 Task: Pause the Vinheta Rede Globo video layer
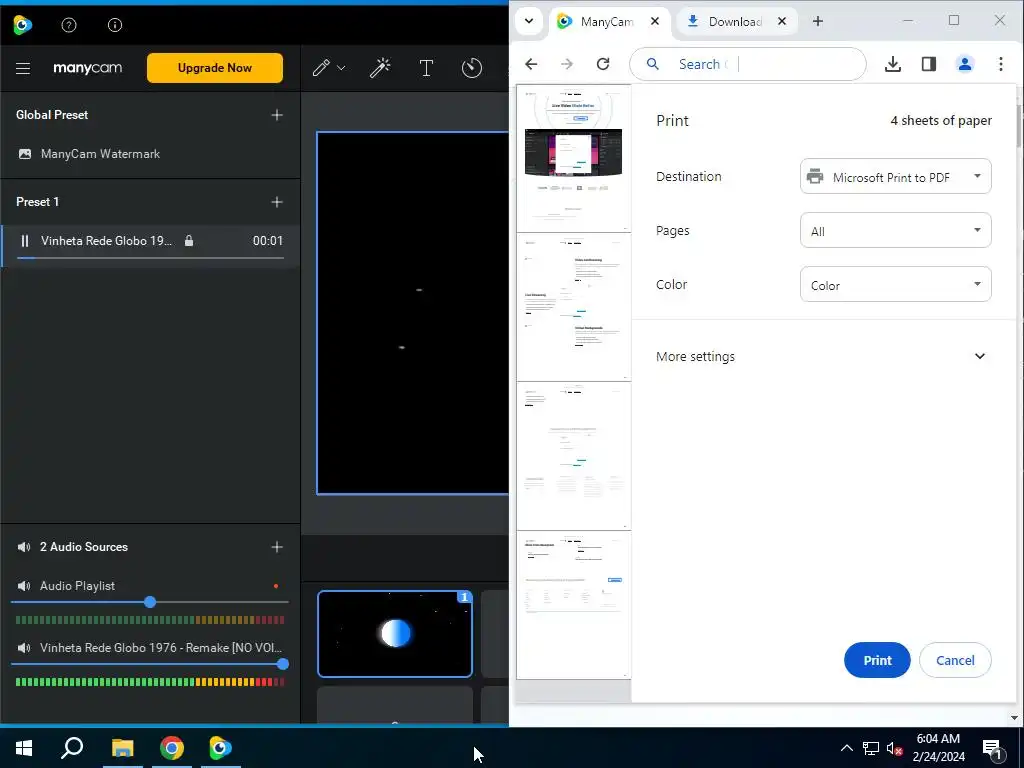pyautogui.click(x=25, y=241)
